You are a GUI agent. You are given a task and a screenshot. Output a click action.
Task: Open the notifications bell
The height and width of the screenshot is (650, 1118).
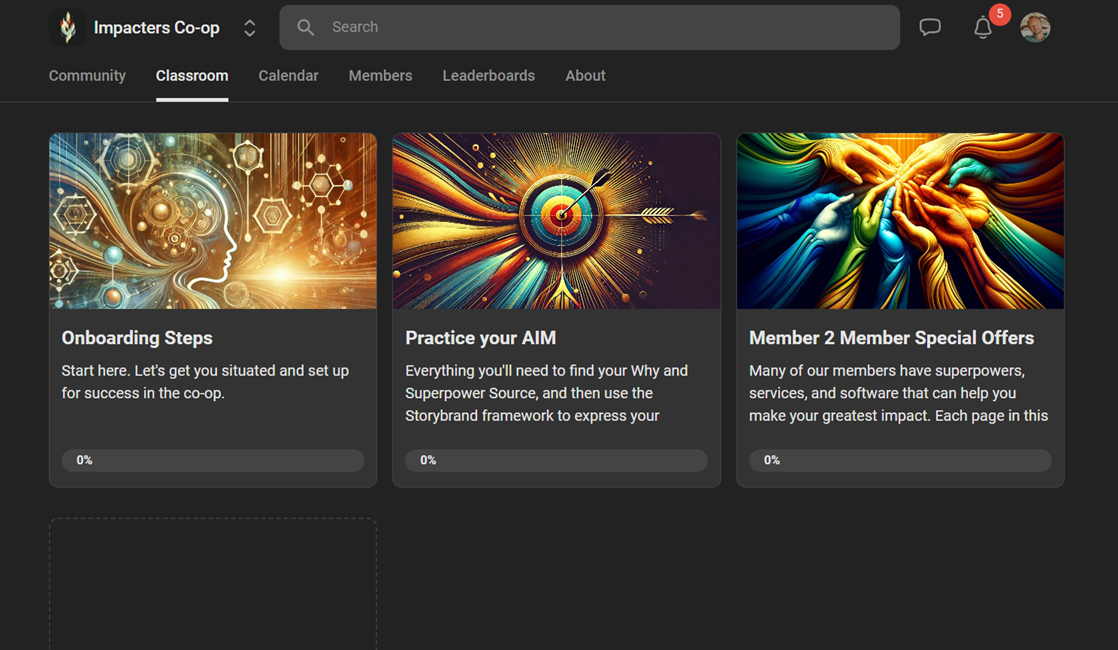coord(983,28)
